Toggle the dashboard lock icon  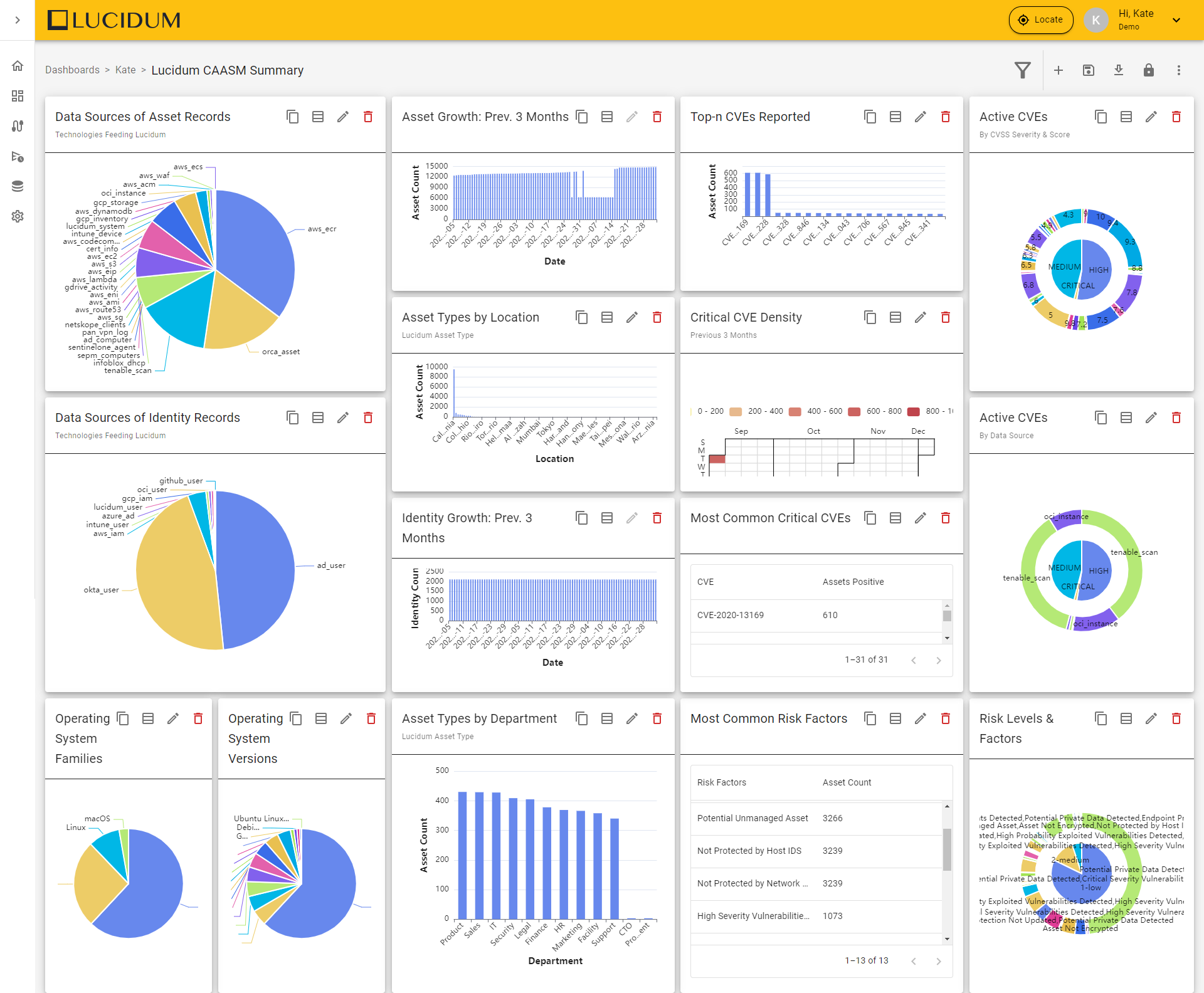coord(1149,70)
